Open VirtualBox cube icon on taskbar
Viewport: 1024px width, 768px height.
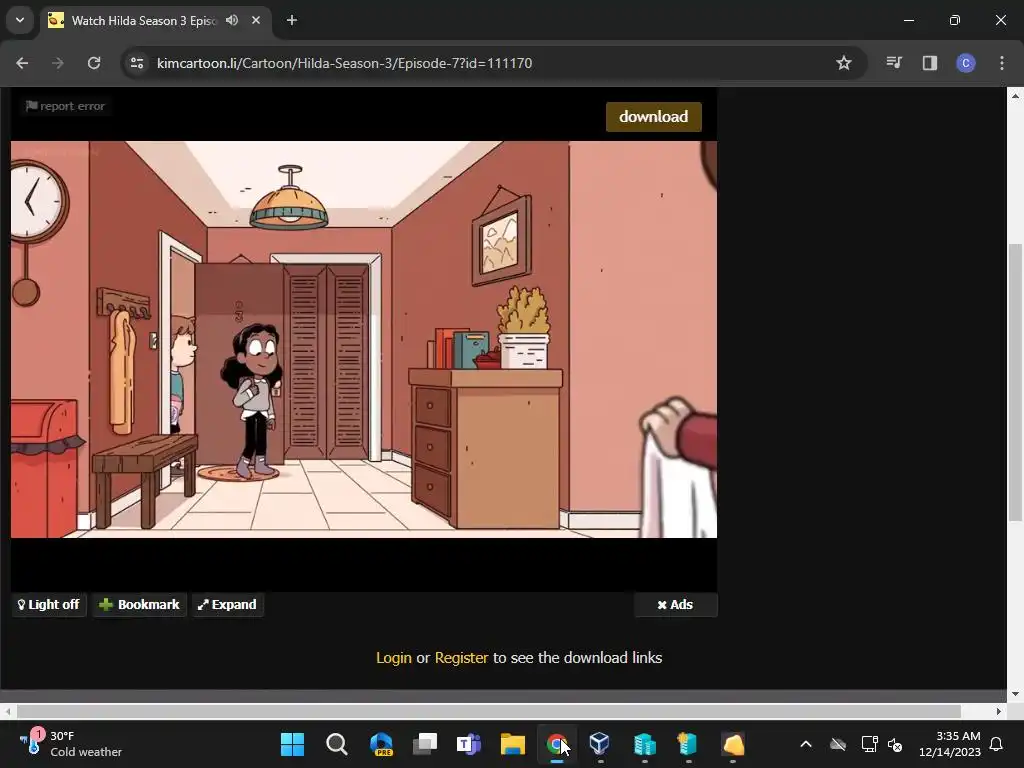coord(600,744)
